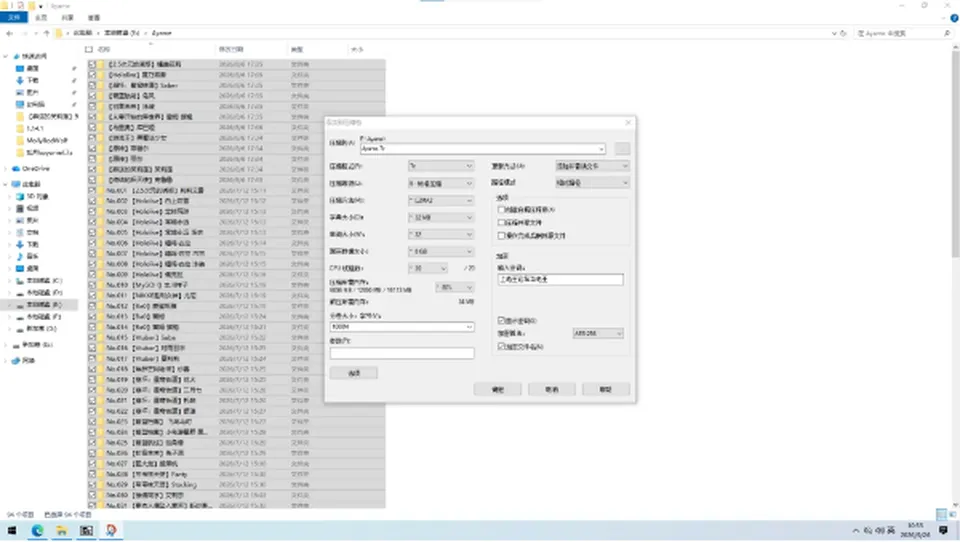The image size is (960, 542).
Task: Select the Network item in the sidebar
Action: point(28,361)
